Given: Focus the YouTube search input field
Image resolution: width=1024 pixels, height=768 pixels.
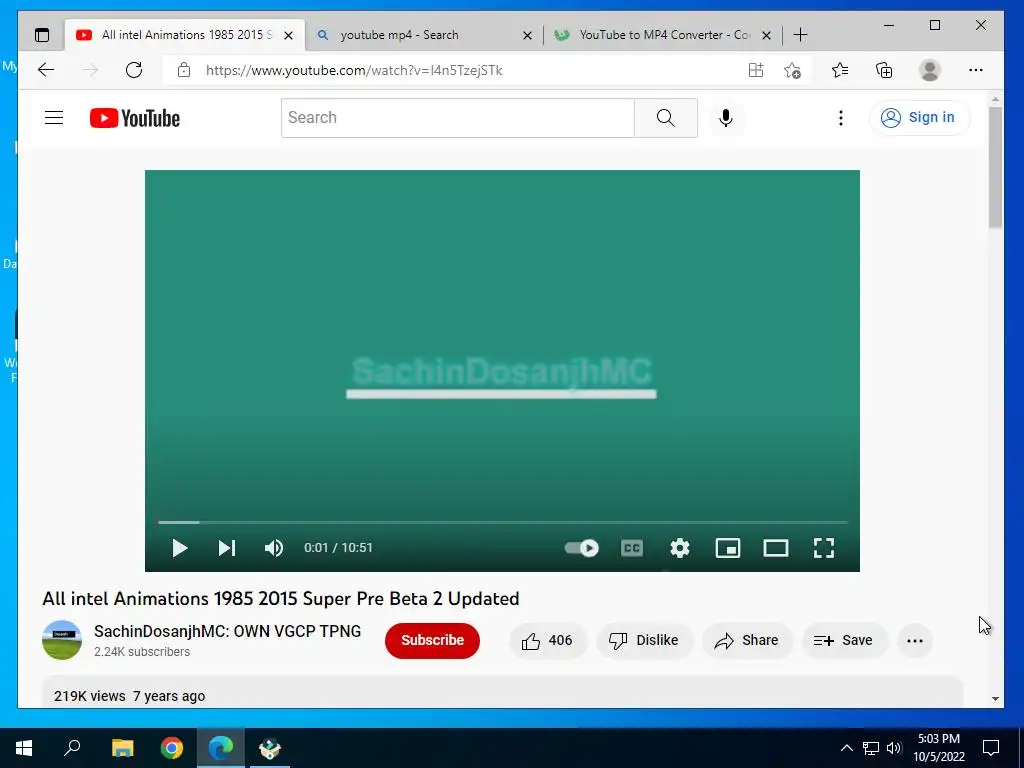Looking at the screenshot, I should 457,118.
